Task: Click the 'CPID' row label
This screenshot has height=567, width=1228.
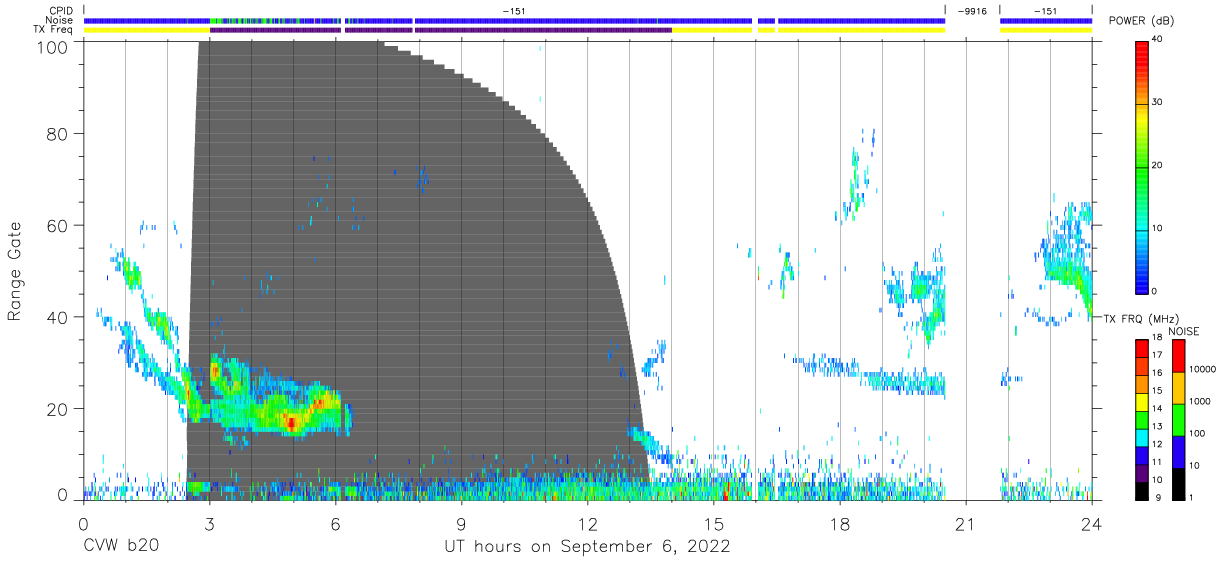Action: (62, 11)
